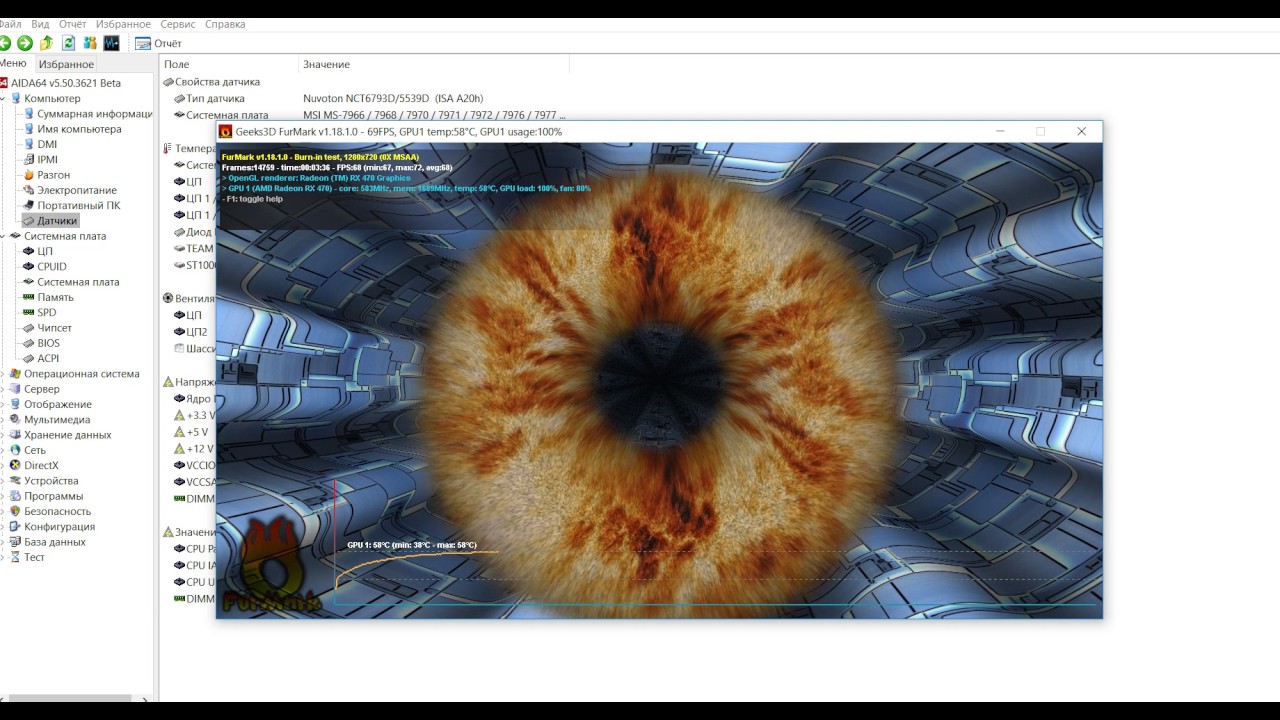Expand the Сеть tree node

3,451
